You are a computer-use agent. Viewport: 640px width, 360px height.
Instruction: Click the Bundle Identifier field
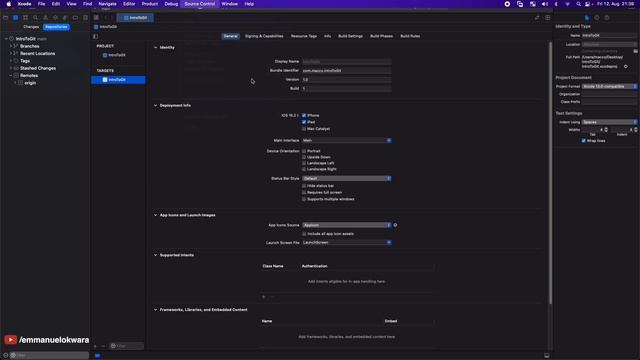(x=347, y=71)
